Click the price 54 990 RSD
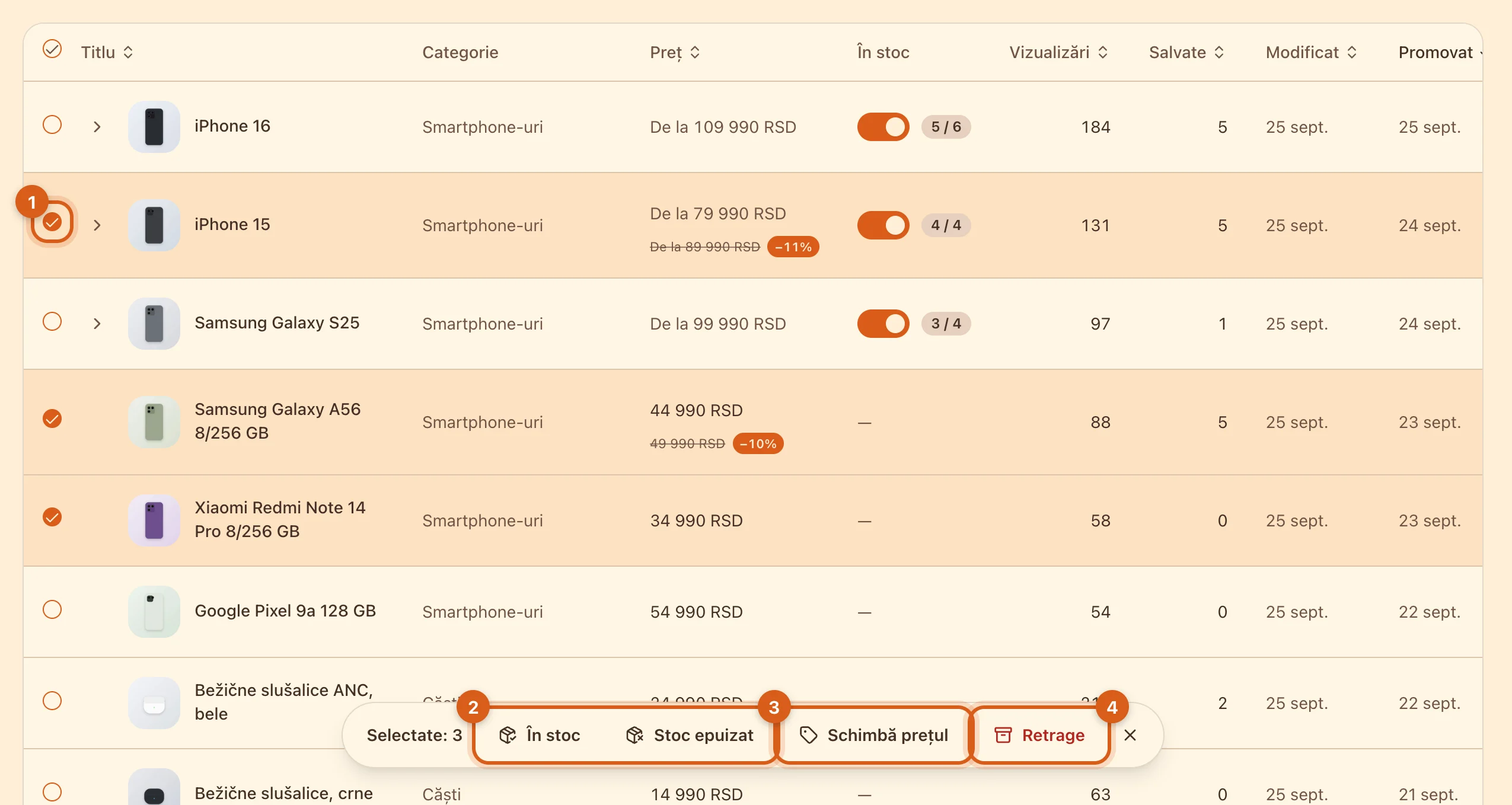The height and width of the screenshot is (805, 1512). [x=696, y=612]
